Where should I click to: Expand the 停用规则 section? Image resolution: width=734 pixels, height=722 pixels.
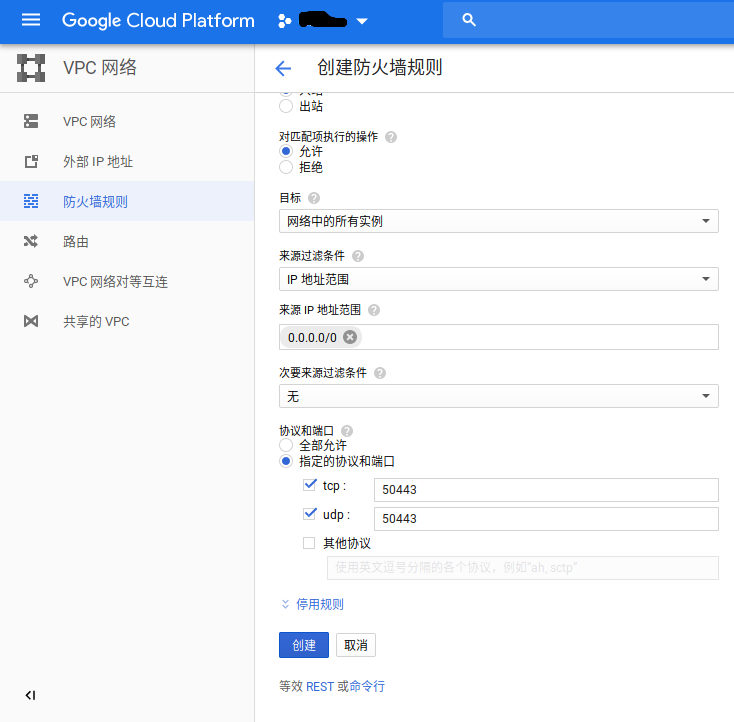tap(313, 604)
